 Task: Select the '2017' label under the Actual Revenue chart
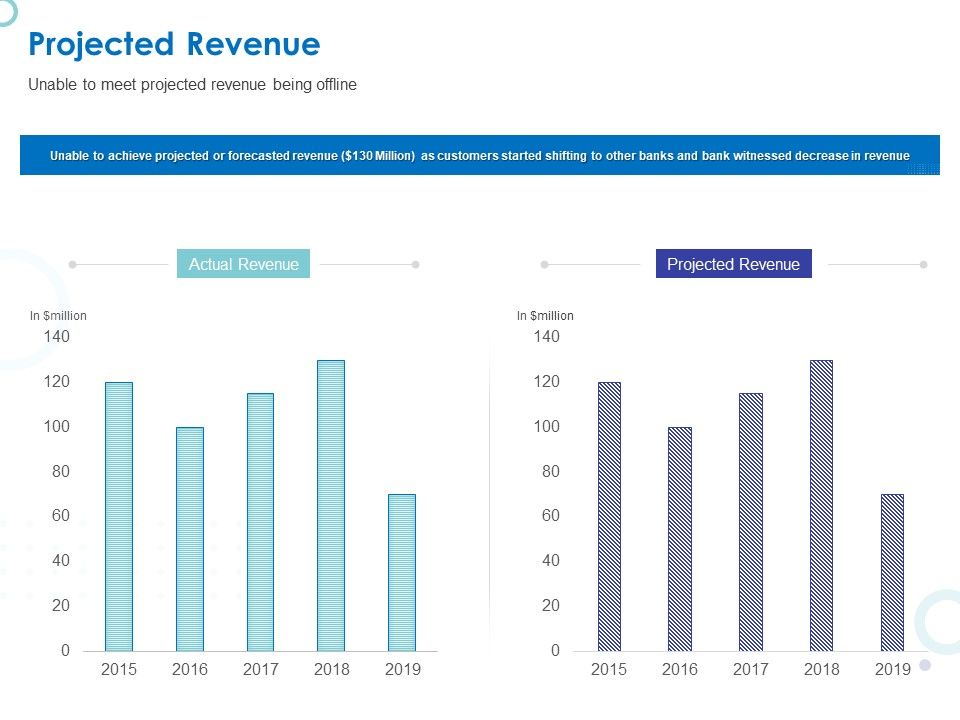261,669
